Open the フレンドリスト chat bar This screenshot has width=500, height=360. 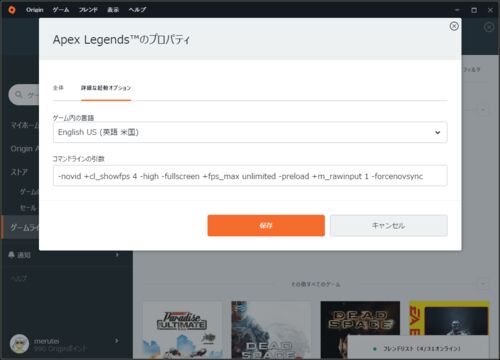point(418,348)
